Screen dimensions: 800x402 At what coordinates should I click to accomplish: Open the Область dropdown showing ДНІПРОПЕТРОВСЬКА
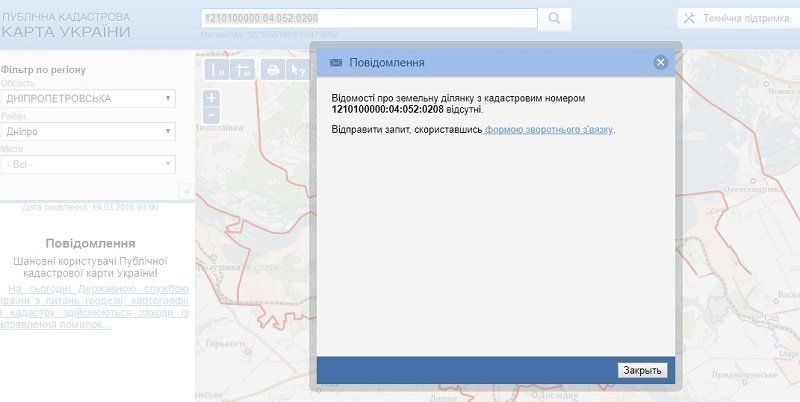tap(88, 98)
